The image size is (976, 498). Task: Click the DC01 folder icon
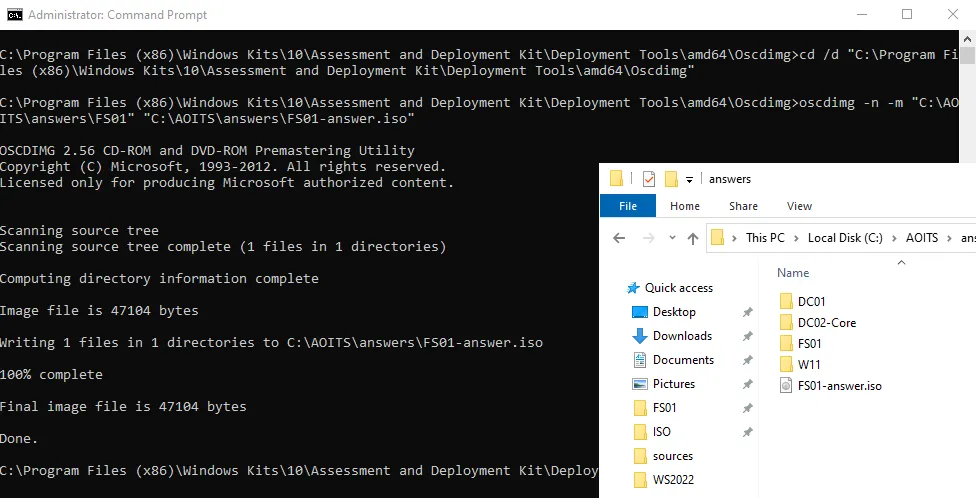[x=786, y=301]
